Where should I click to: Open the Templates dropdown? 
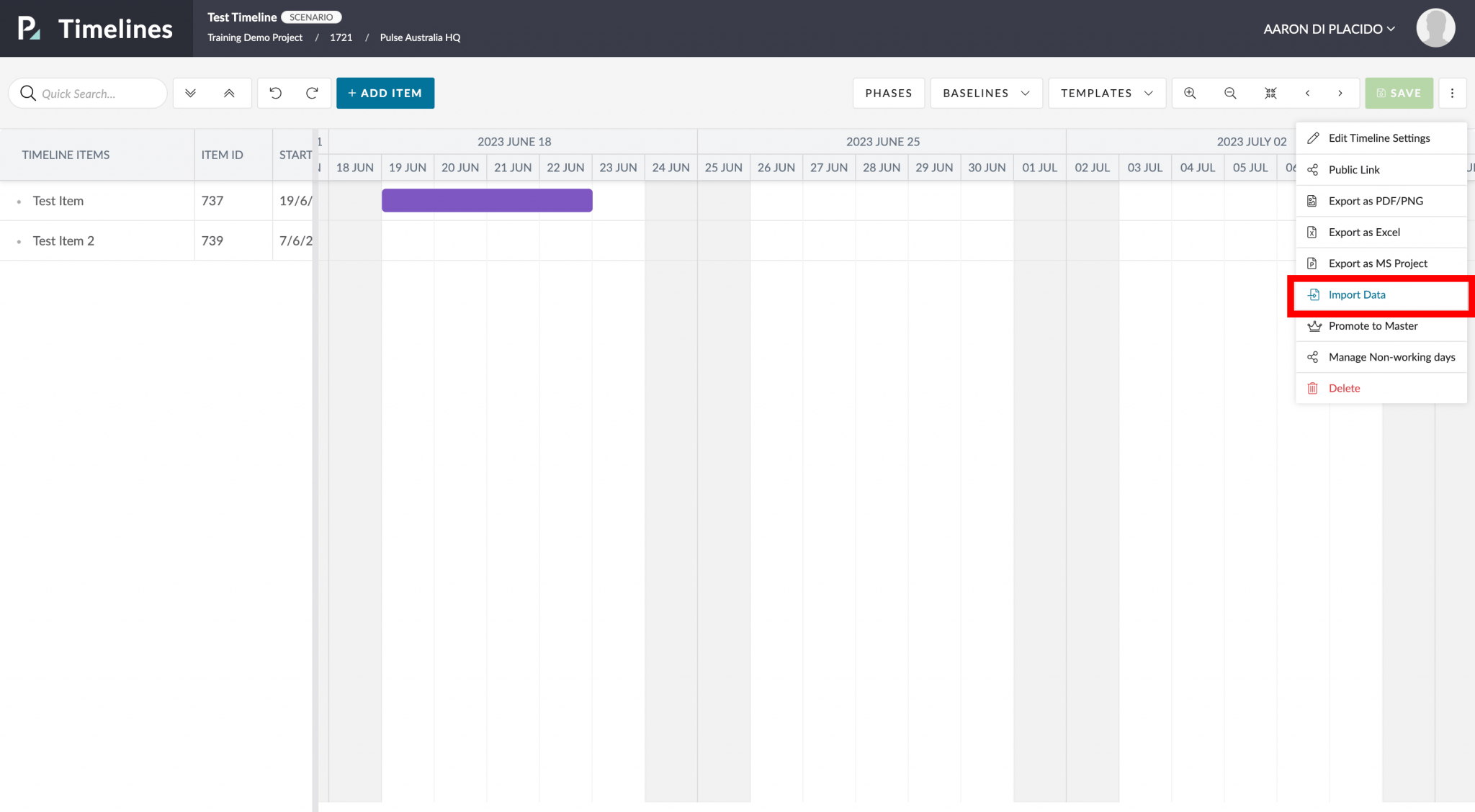point(1106,93)
